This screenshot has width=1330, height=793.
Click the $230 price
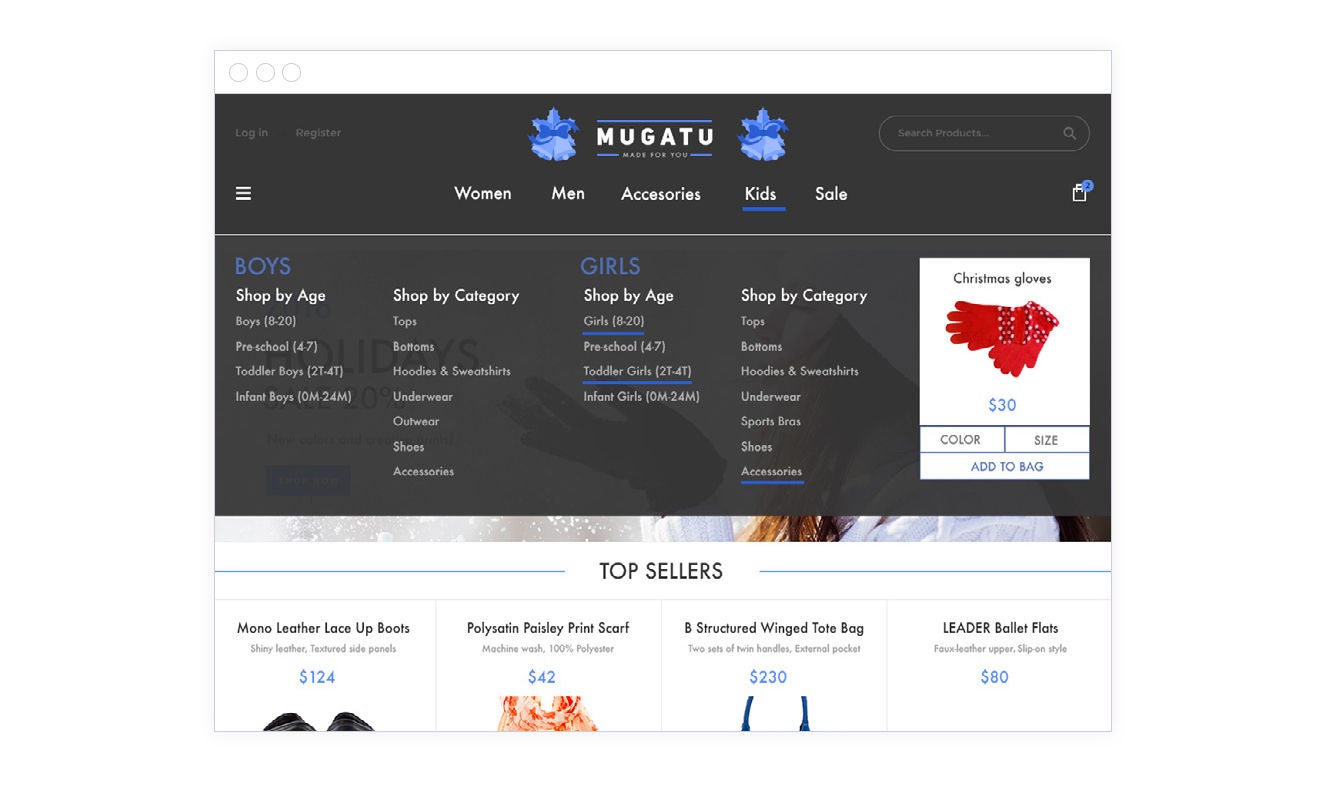768,677
